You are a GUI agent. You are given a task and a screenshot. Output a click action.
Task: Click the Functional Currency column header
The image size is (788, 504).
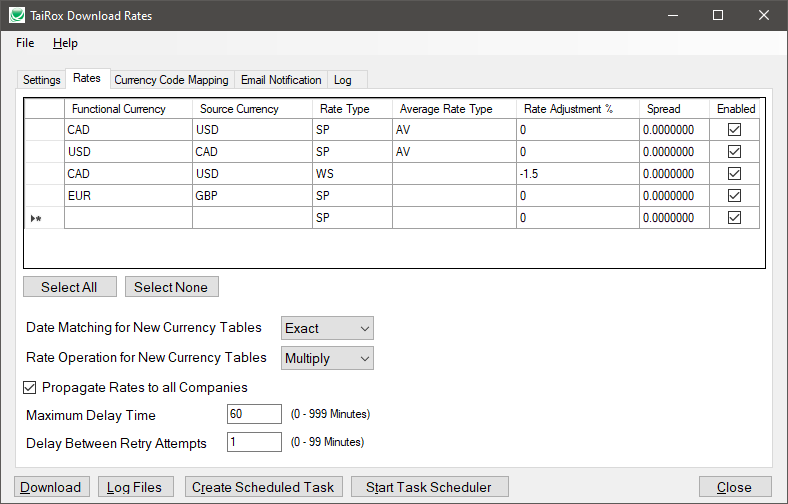pos(128,109)
